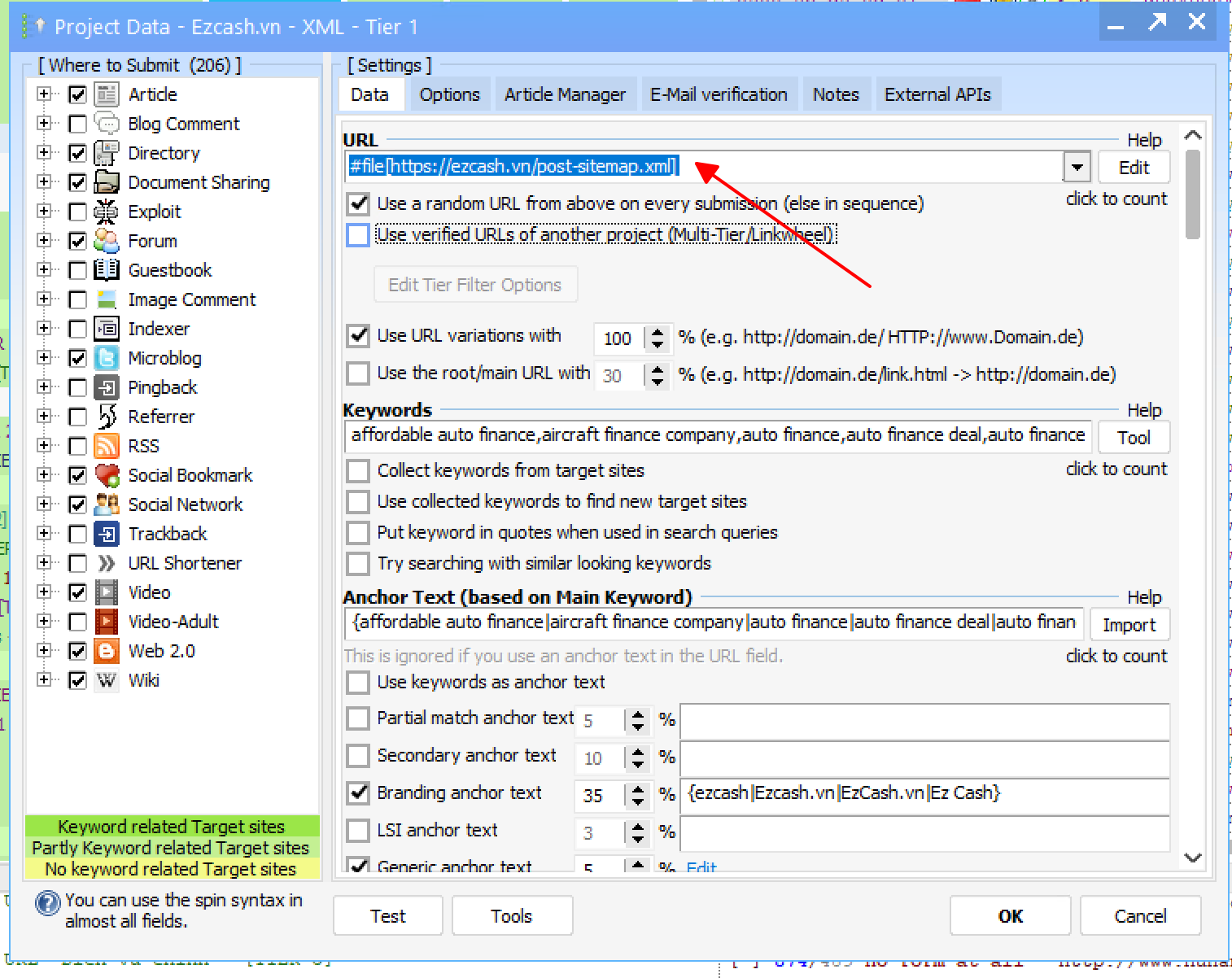Click inside the Keywords input field
The image size is (1232, 978).
pos(718,435)
